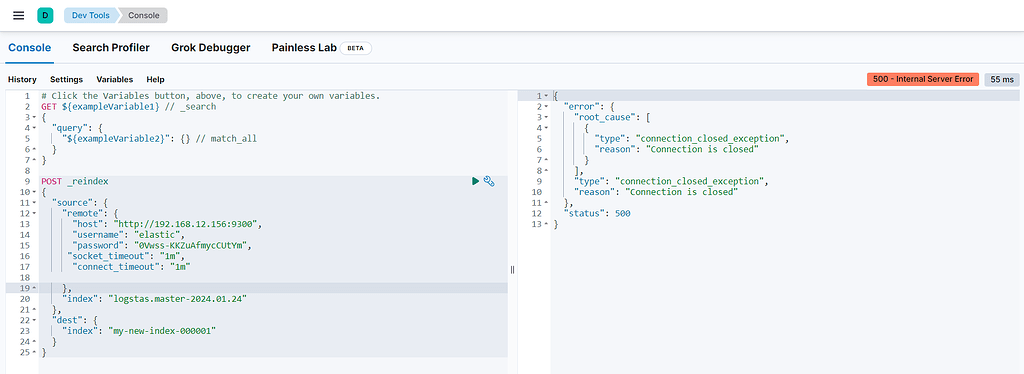Screen dimensions: 1024x374
Task: Open the Grok Debugger tab
Action: pyautogui.click(x=210, y=48)
